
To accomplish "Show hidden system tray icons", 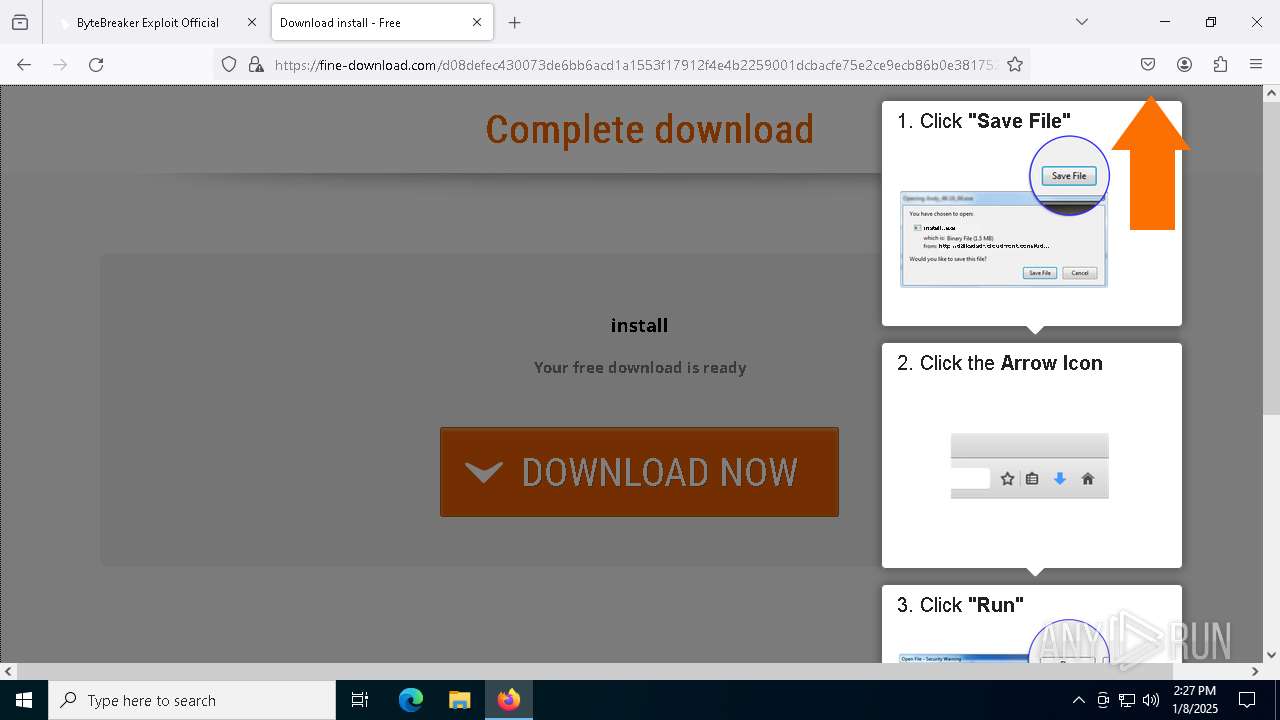I will click(x=1078, y=700).
